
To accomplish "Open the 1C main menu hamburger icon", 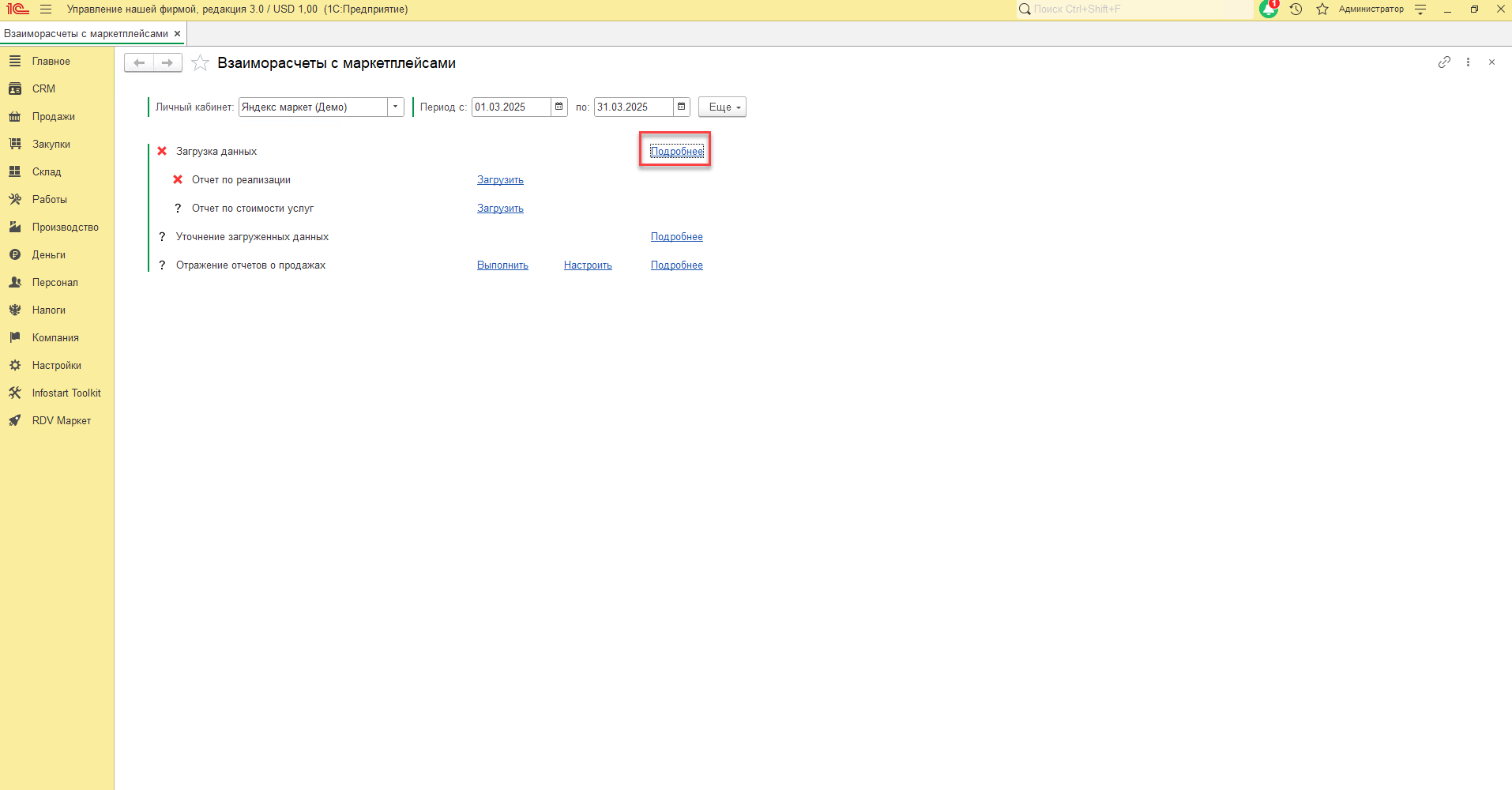I will click(46, 9).
